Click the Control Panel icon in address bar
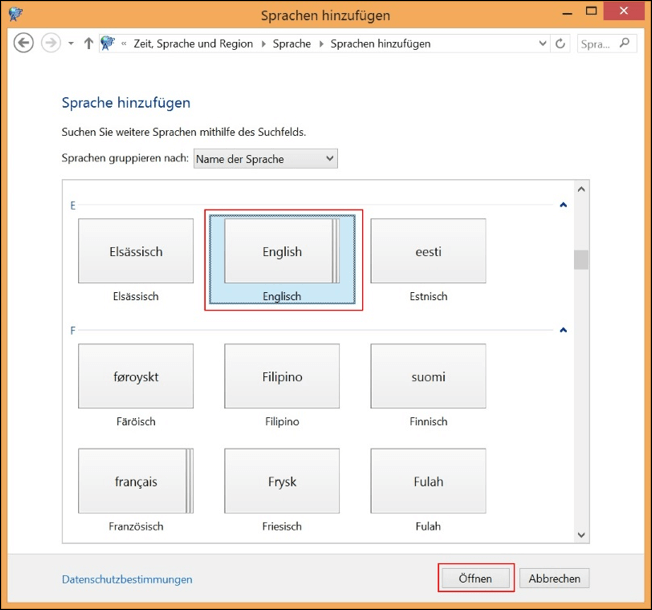Screen dimensions: 652x610 pos(108,43)
